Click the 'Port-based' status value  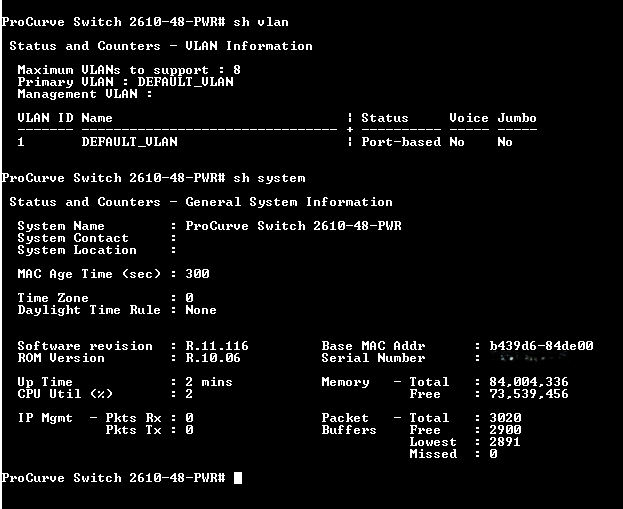coord(401,142)
